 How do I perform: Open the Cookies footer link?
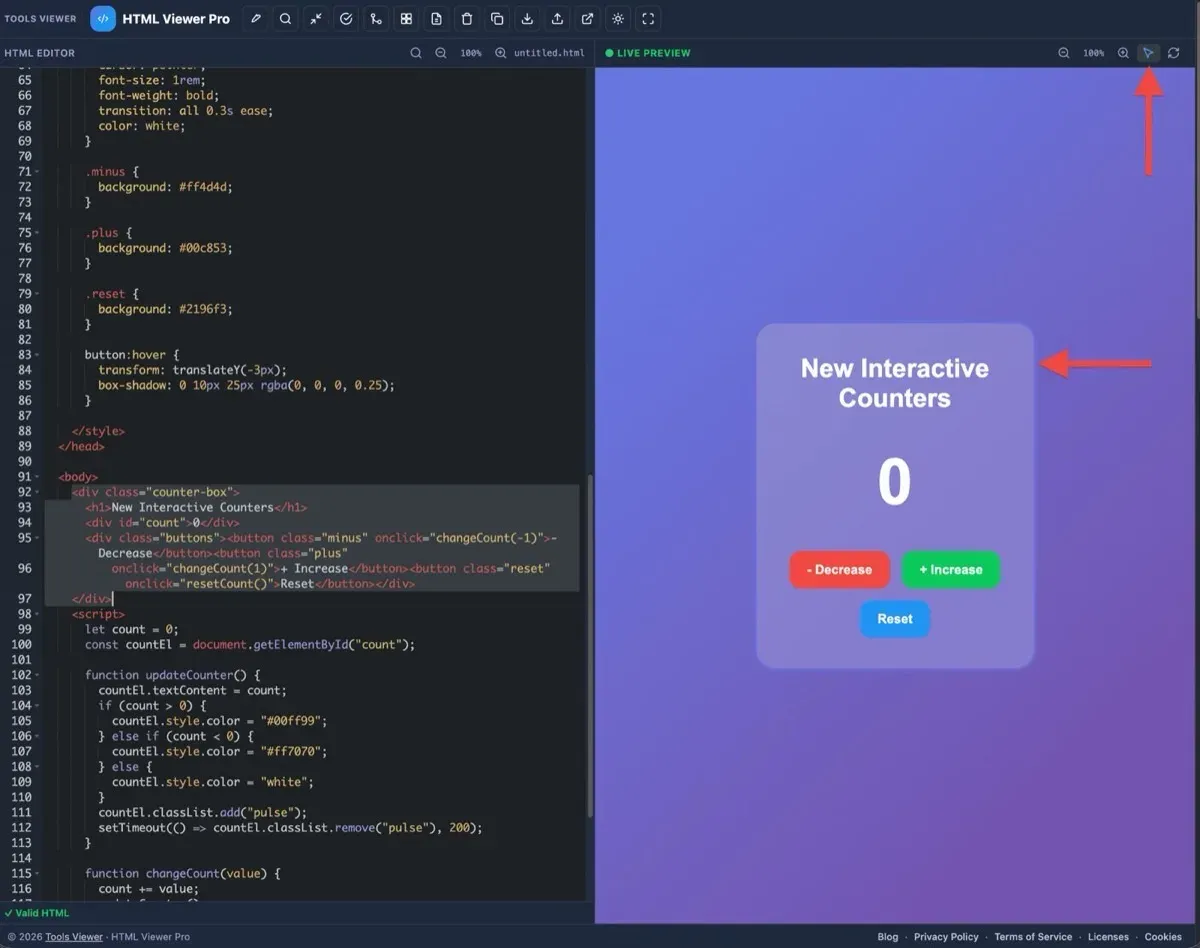tap(1163, 937)
